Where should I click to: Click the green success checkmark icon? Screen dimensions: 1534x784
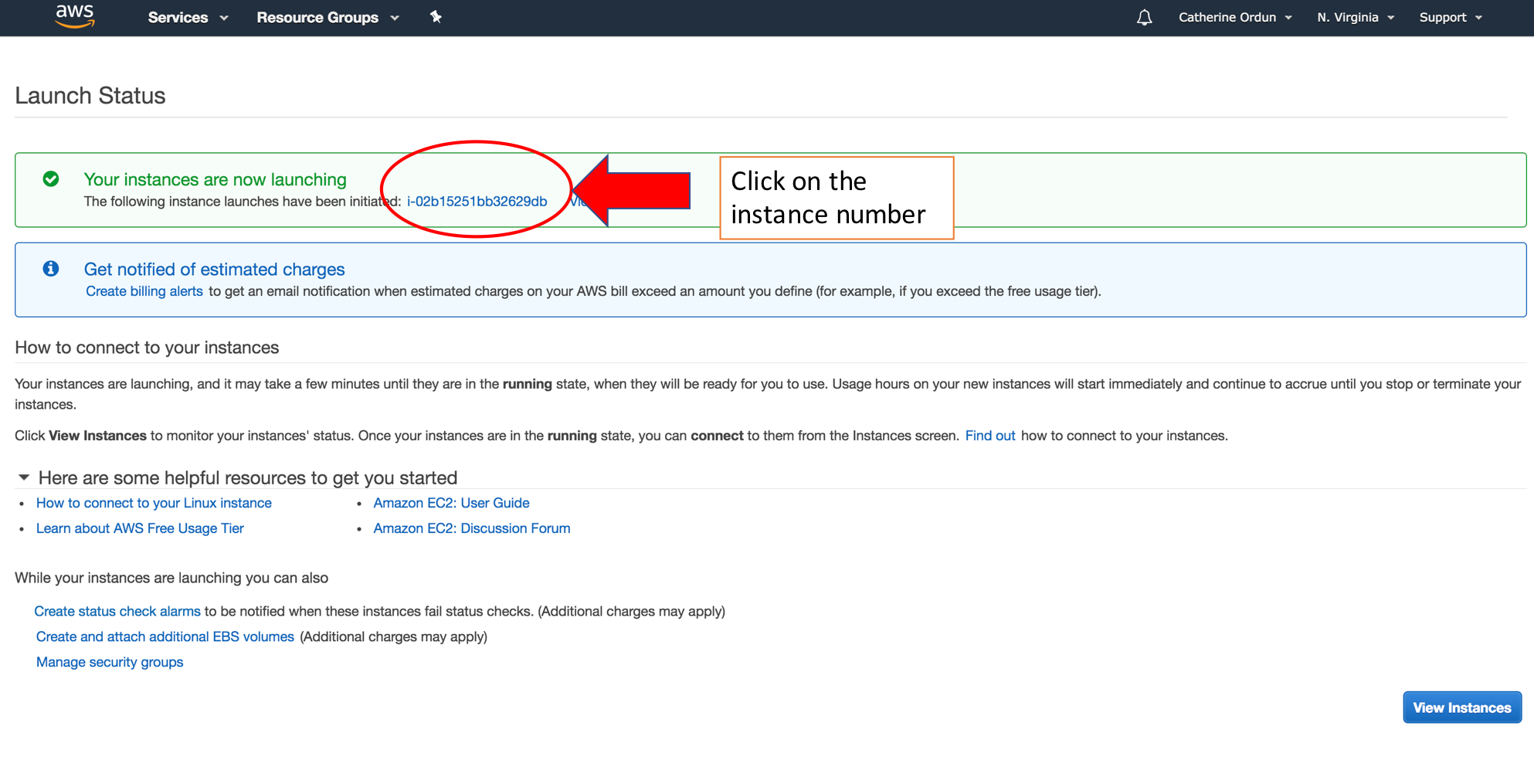[51, 179]
